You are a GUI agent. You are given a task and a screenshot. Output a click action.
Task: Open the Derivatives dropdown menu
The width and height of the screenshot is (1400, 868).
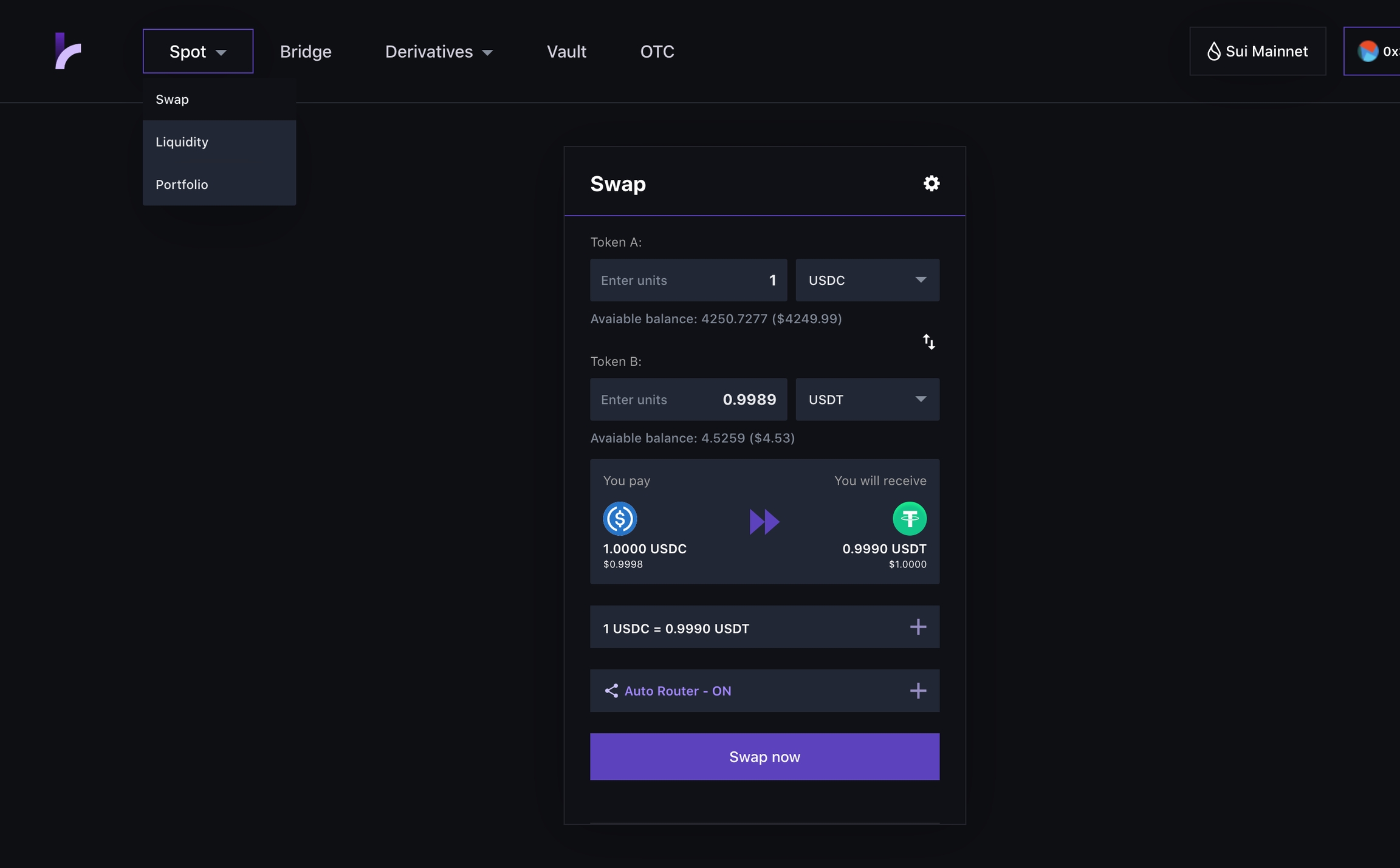(x=439, y=52)
